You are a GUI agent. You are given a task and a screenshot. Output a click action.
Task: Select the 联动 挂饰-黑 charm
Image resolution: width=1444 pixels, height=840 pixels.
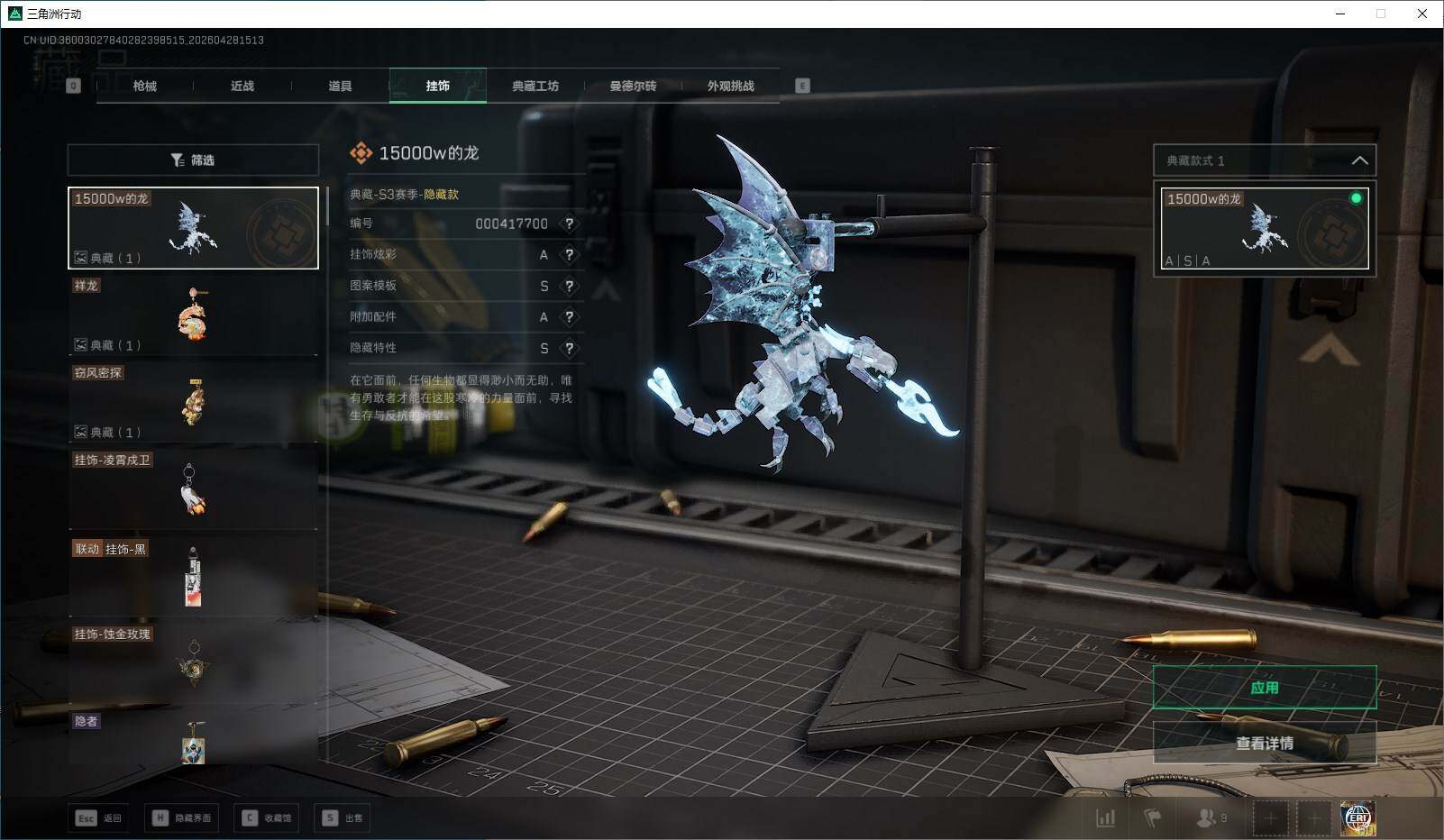pyautogui.click(x=193, y=577)
